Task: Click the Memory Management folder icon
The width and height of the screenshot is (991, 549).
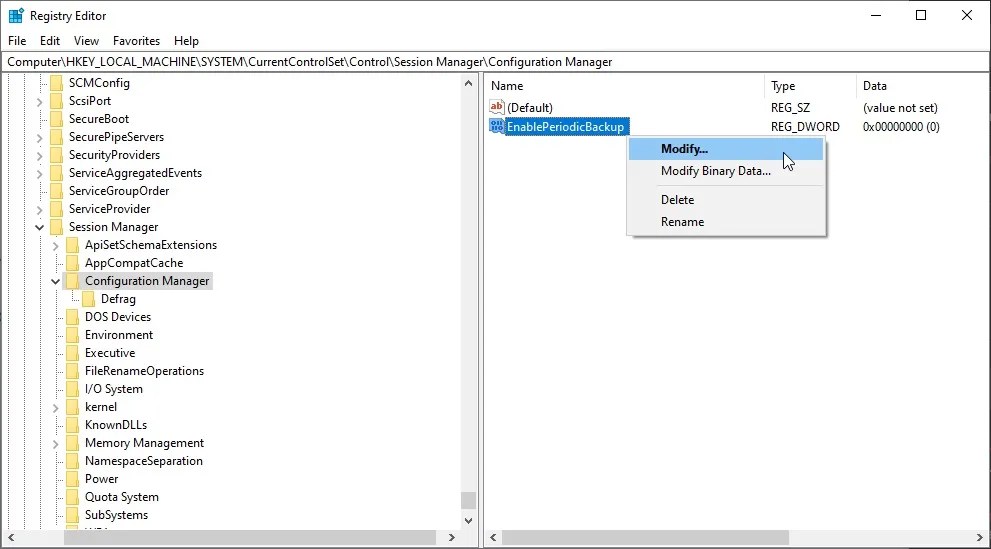Action: (x=73, y=443)
